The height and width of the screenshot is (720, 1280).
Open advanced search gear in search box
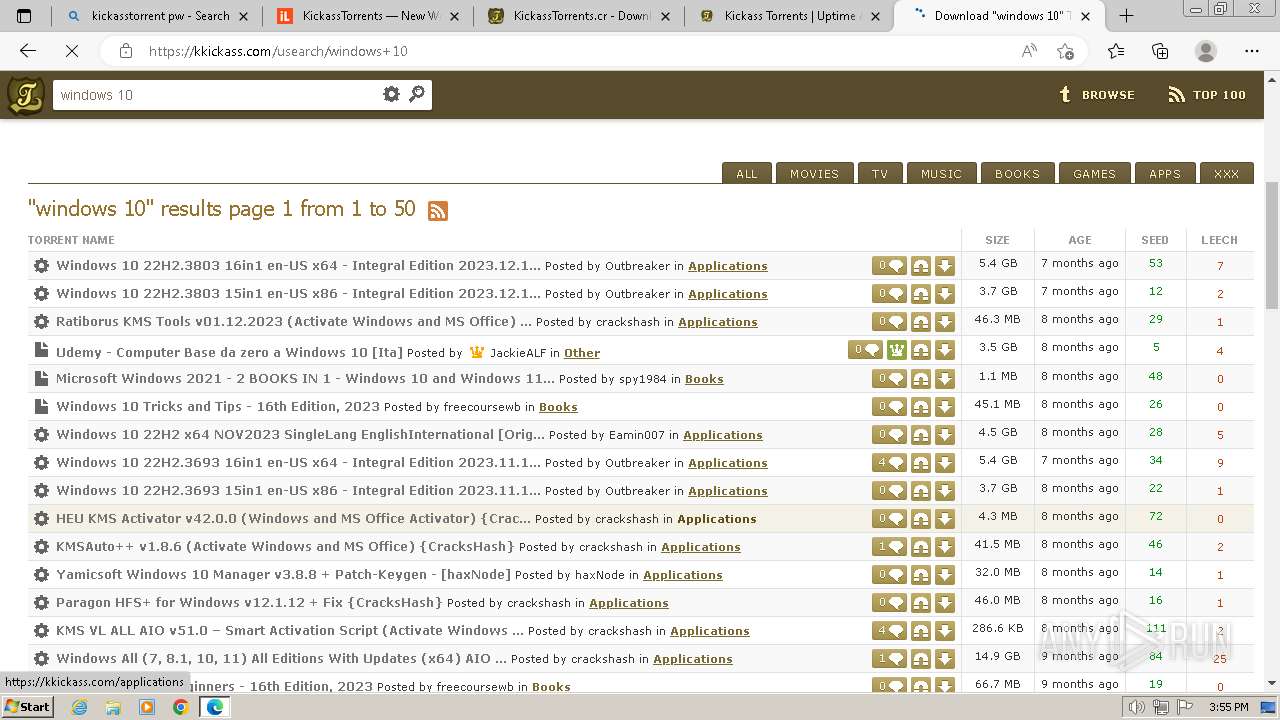[391, 94]
